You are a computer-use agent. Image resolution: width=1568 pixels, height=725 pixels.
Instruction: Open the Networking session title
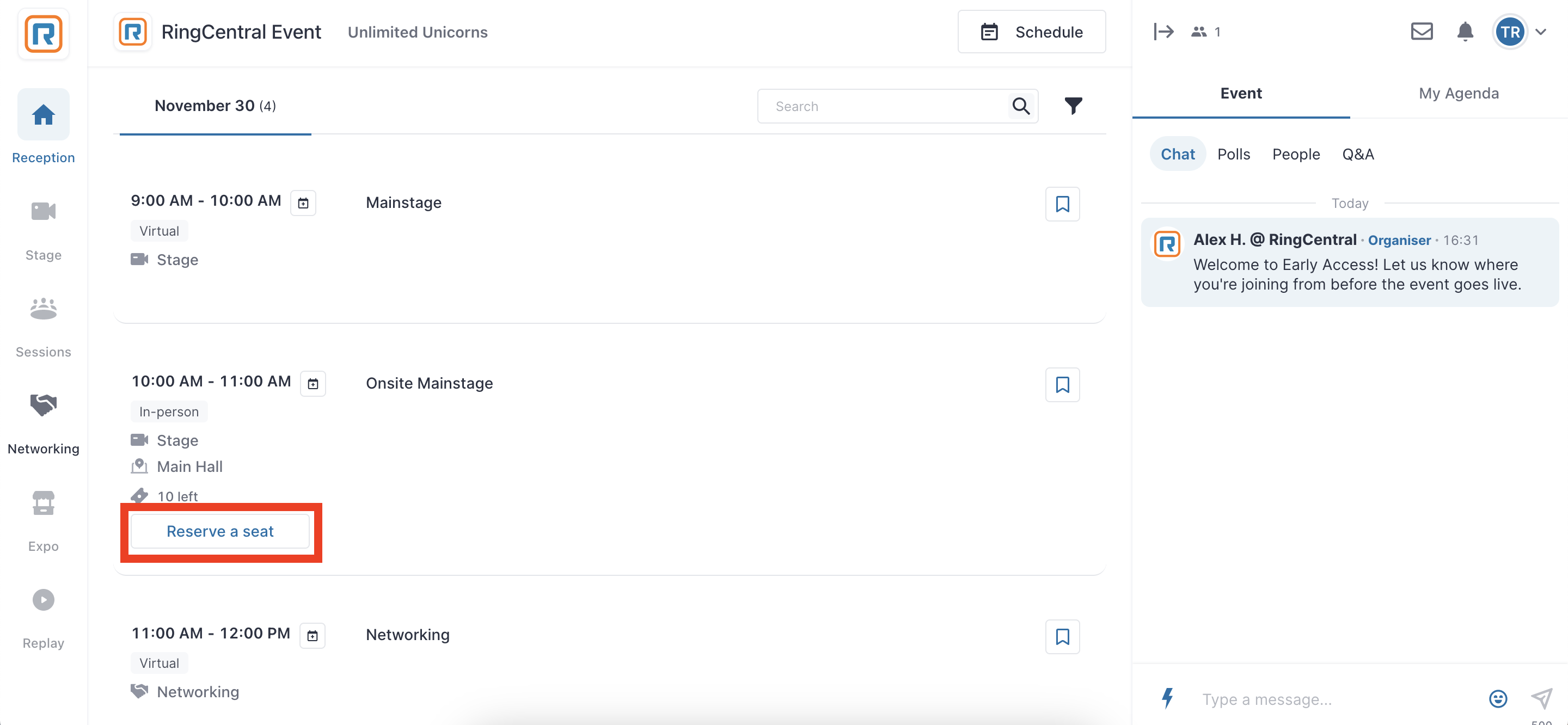pos(407,635)
